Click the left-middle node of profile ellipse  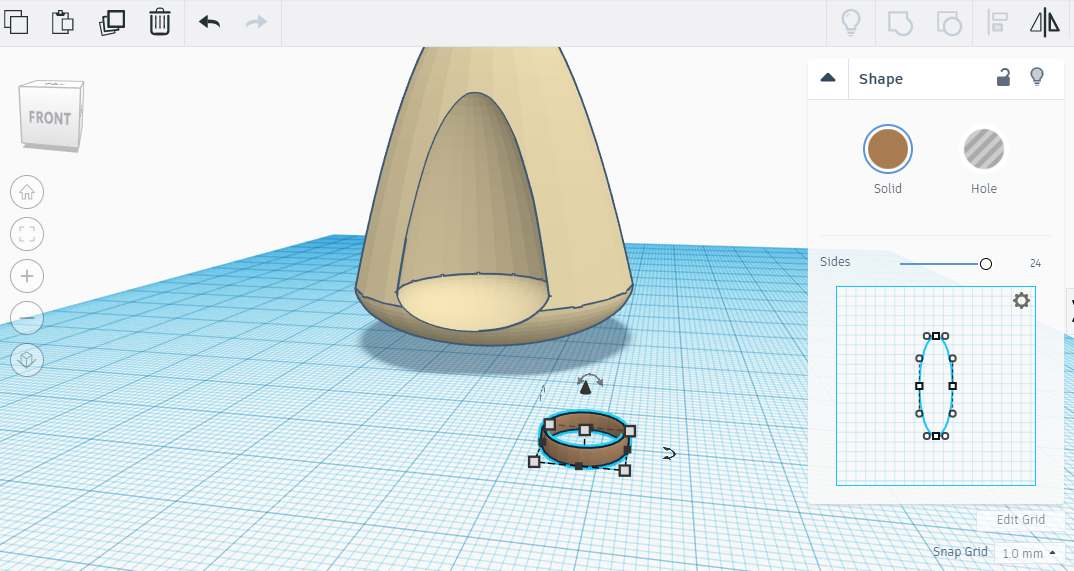pos(919,385)
